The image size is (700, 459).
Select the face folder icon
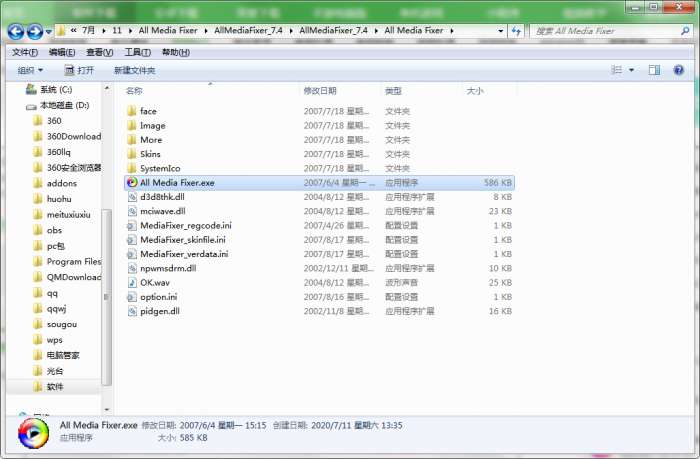click(132, 111)
